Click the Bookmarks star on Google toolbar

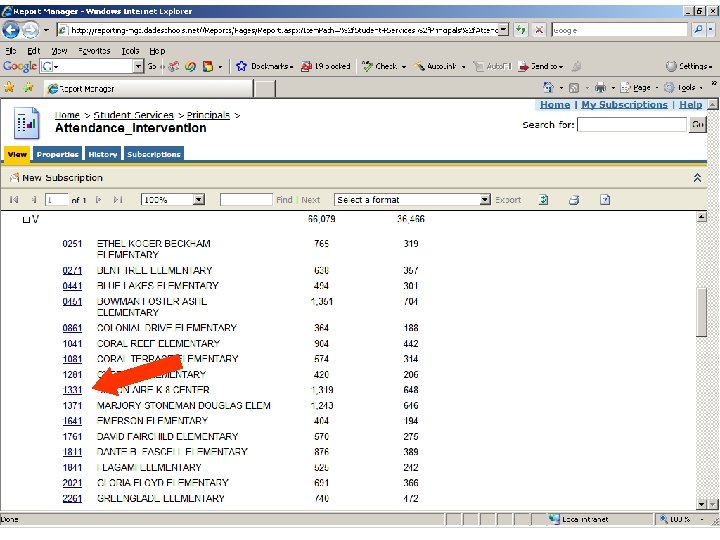click(241, 67)
